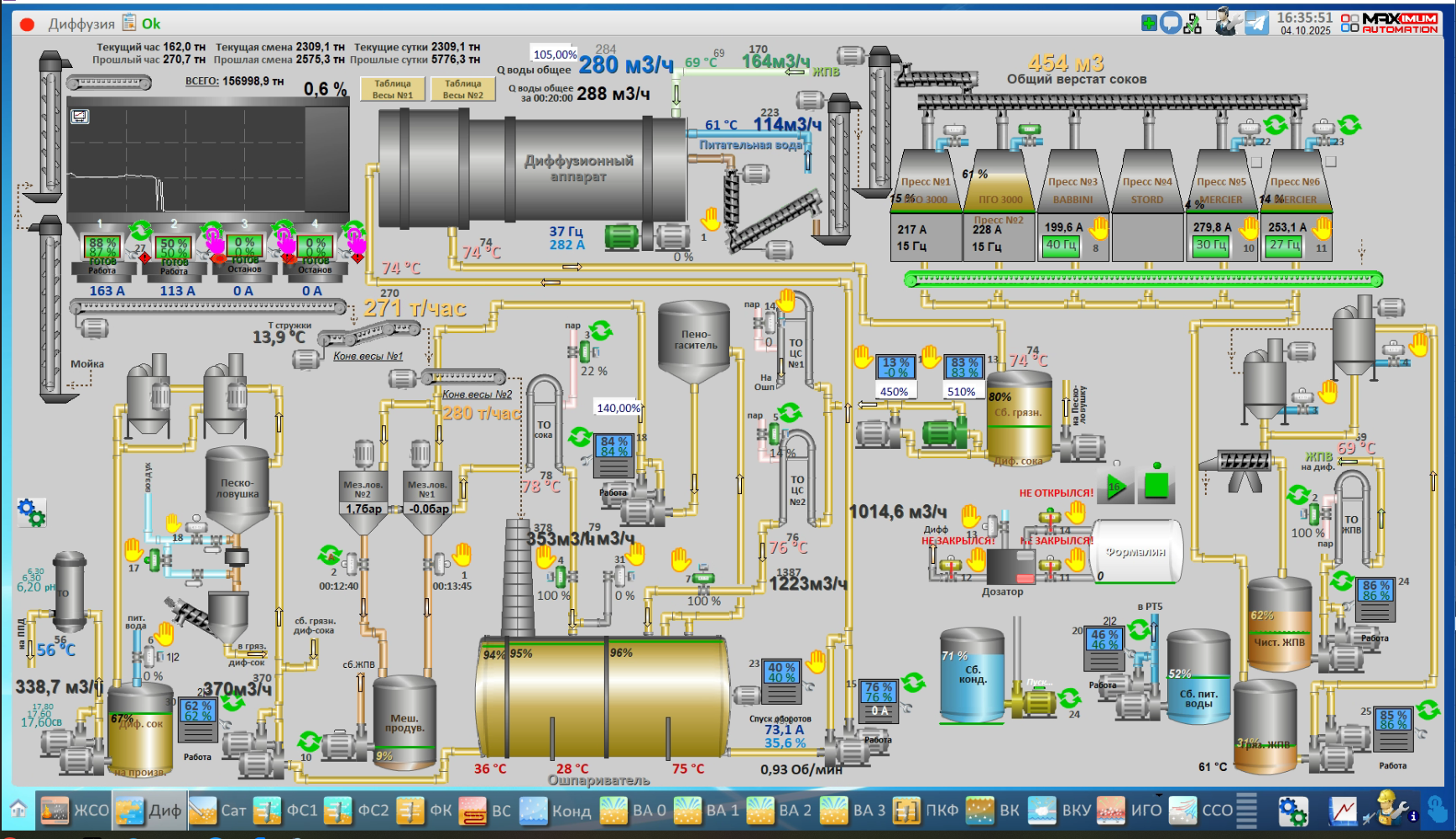Click the 140,00% setpoint value field
This screenshot has width=1456, height=839.
tap(618, 408)
